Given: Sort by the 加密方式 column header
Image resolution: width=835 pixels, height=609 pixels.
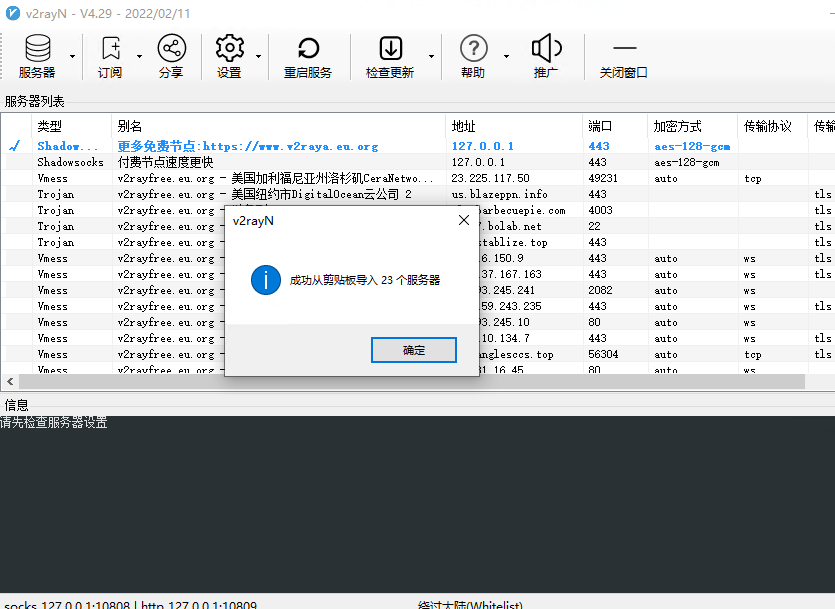Looking at the screenshot, I should [x=692, y=126].
